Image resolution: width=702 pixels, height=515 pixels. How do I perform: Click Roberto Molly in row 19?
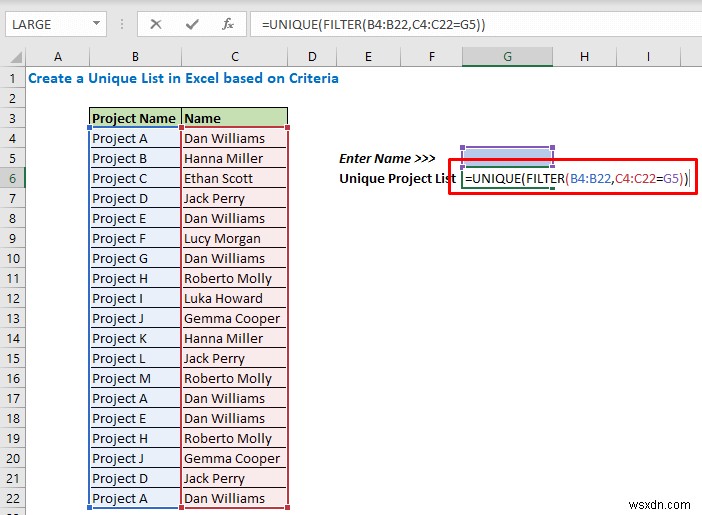[234, 438]
